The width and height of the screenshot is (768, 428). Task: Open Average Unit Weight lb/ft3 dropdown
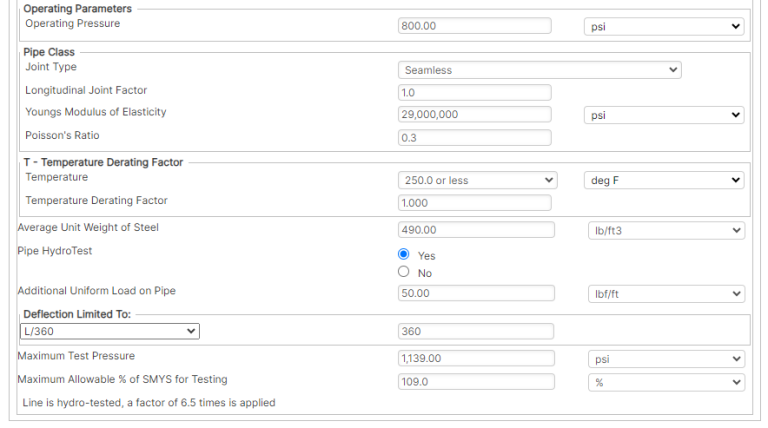click(665, 230)
